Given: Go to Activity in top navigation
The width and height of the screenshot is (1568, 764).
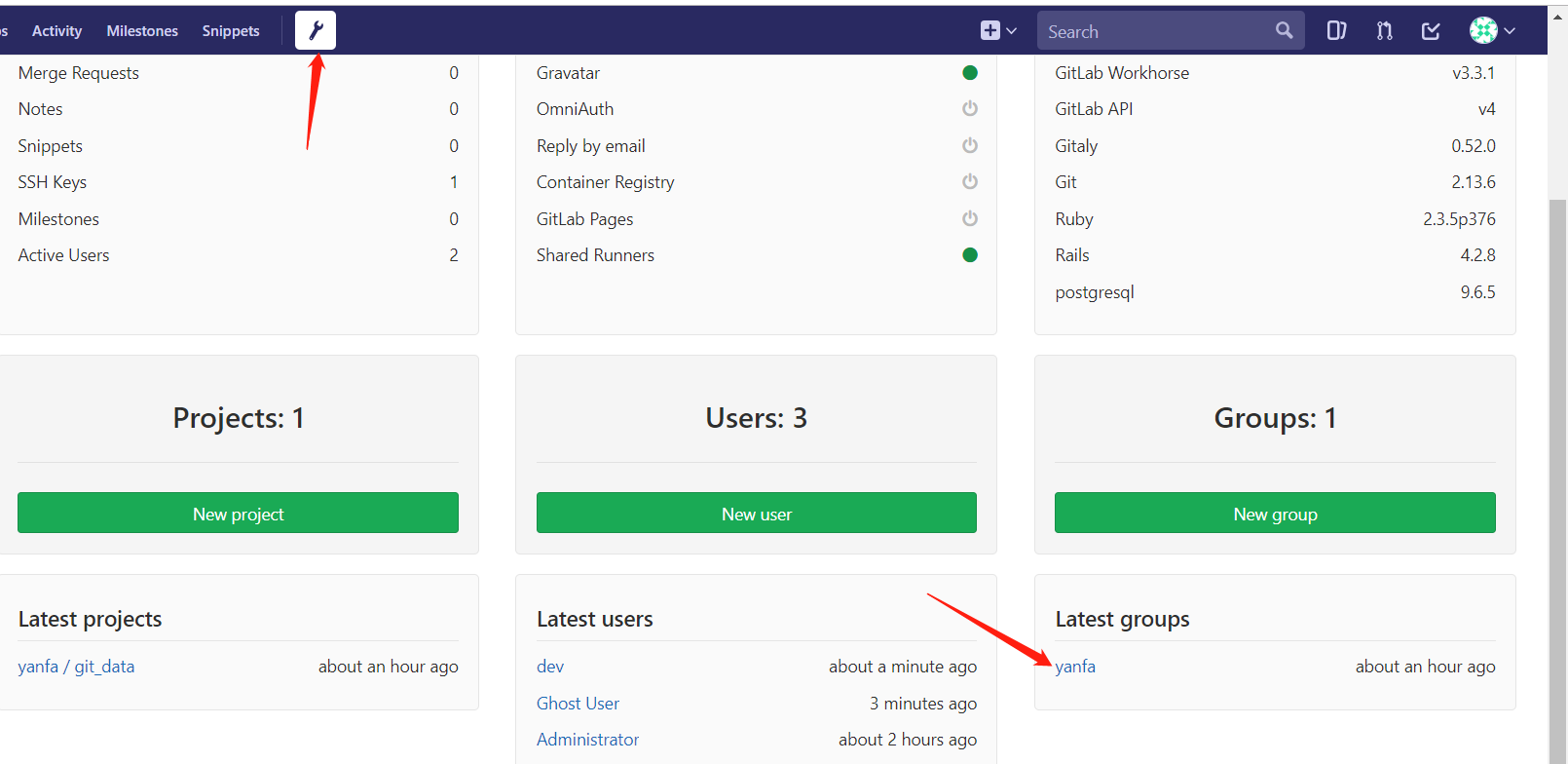Looking at the screenshot, I should 56,31.
